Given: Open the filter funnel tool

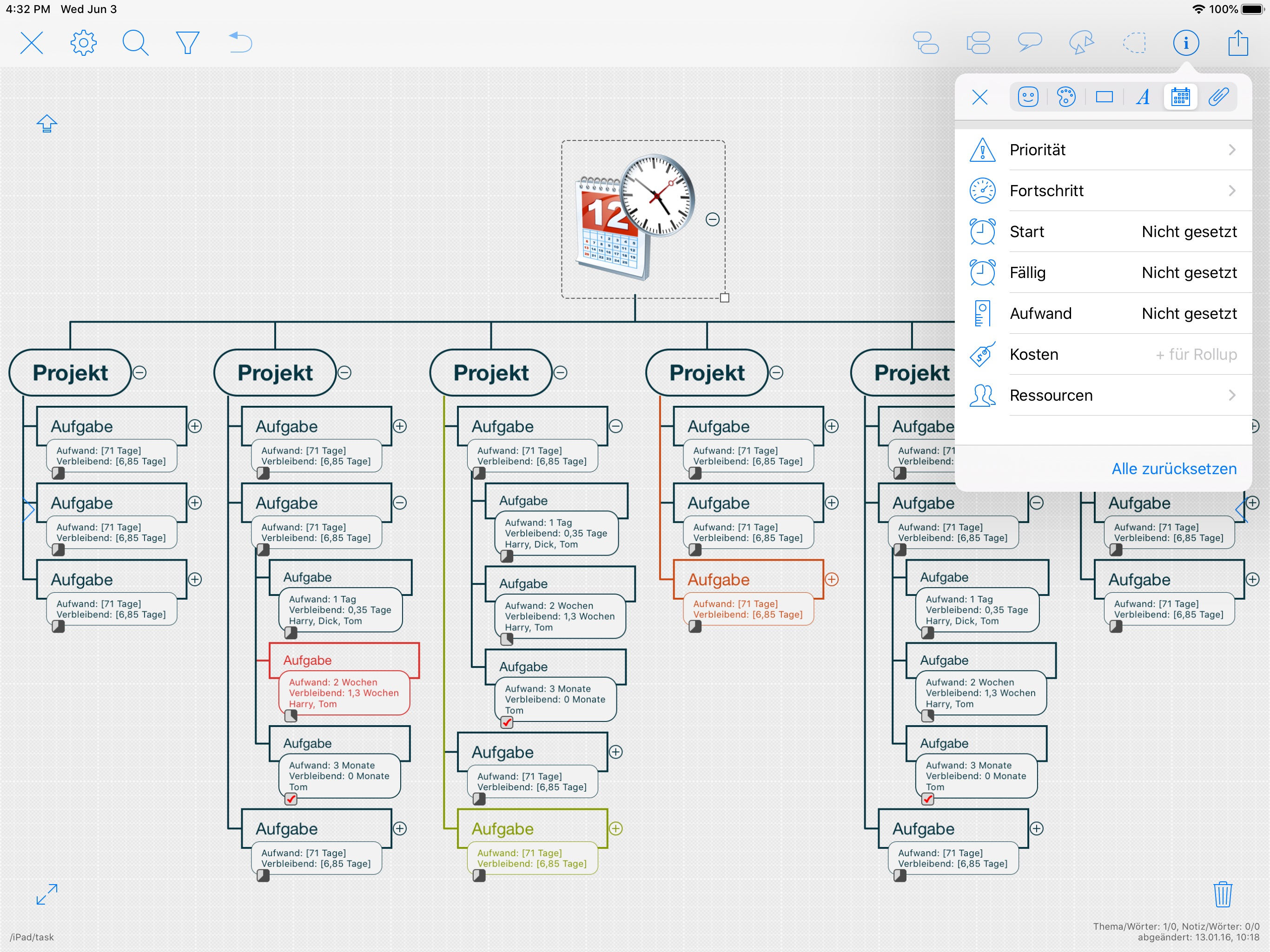Looking at the screenshot, I should pos(187,42).
